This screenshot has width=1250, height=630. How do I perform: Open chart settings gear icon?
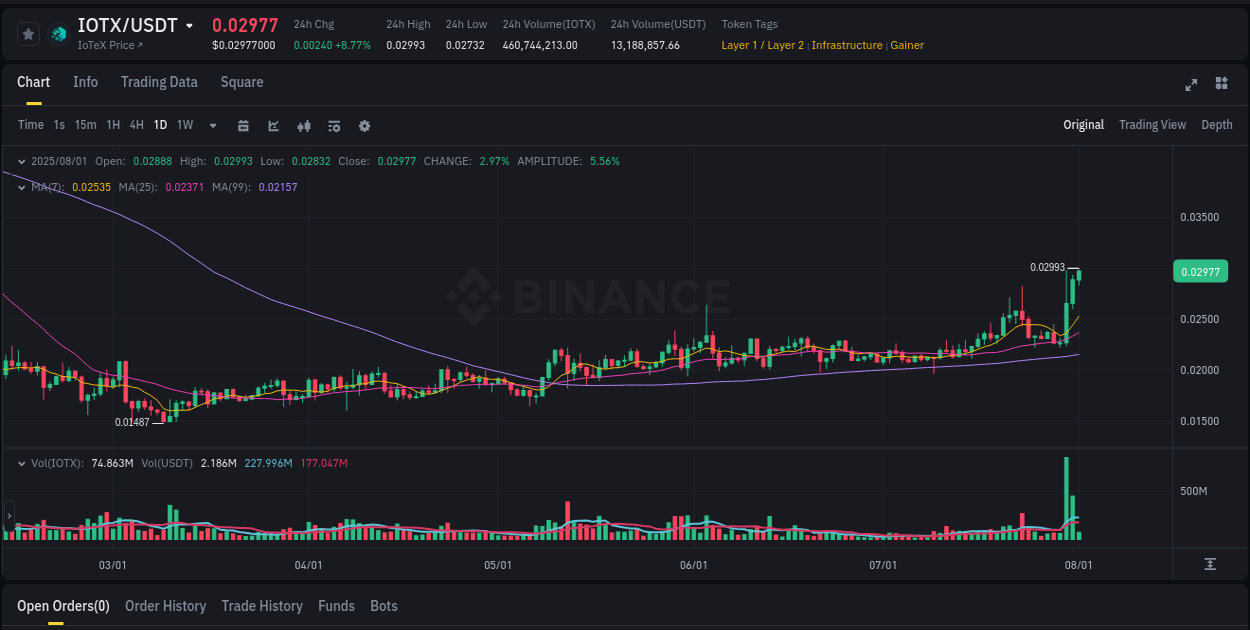point(364,126)
